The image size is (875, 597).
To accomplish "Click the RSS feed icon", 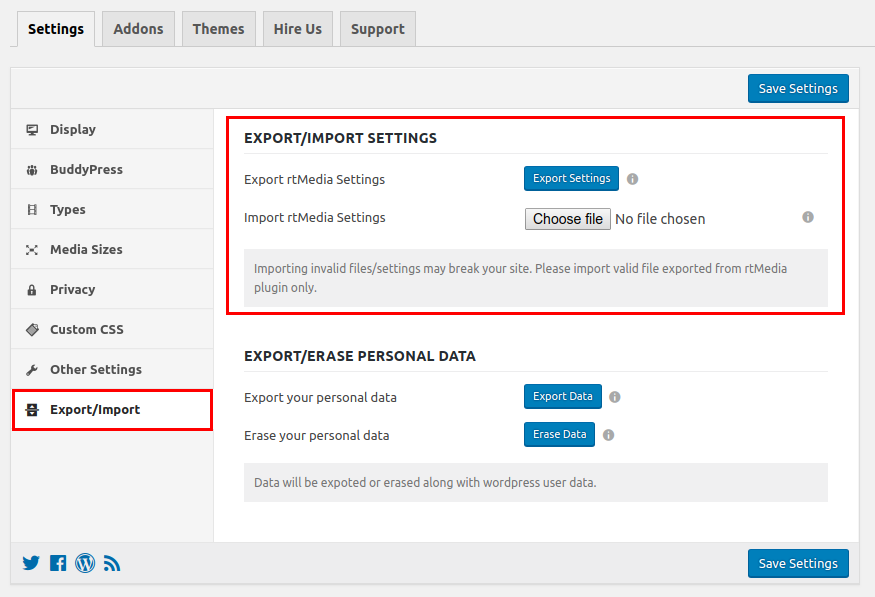I will click(112, 563).
